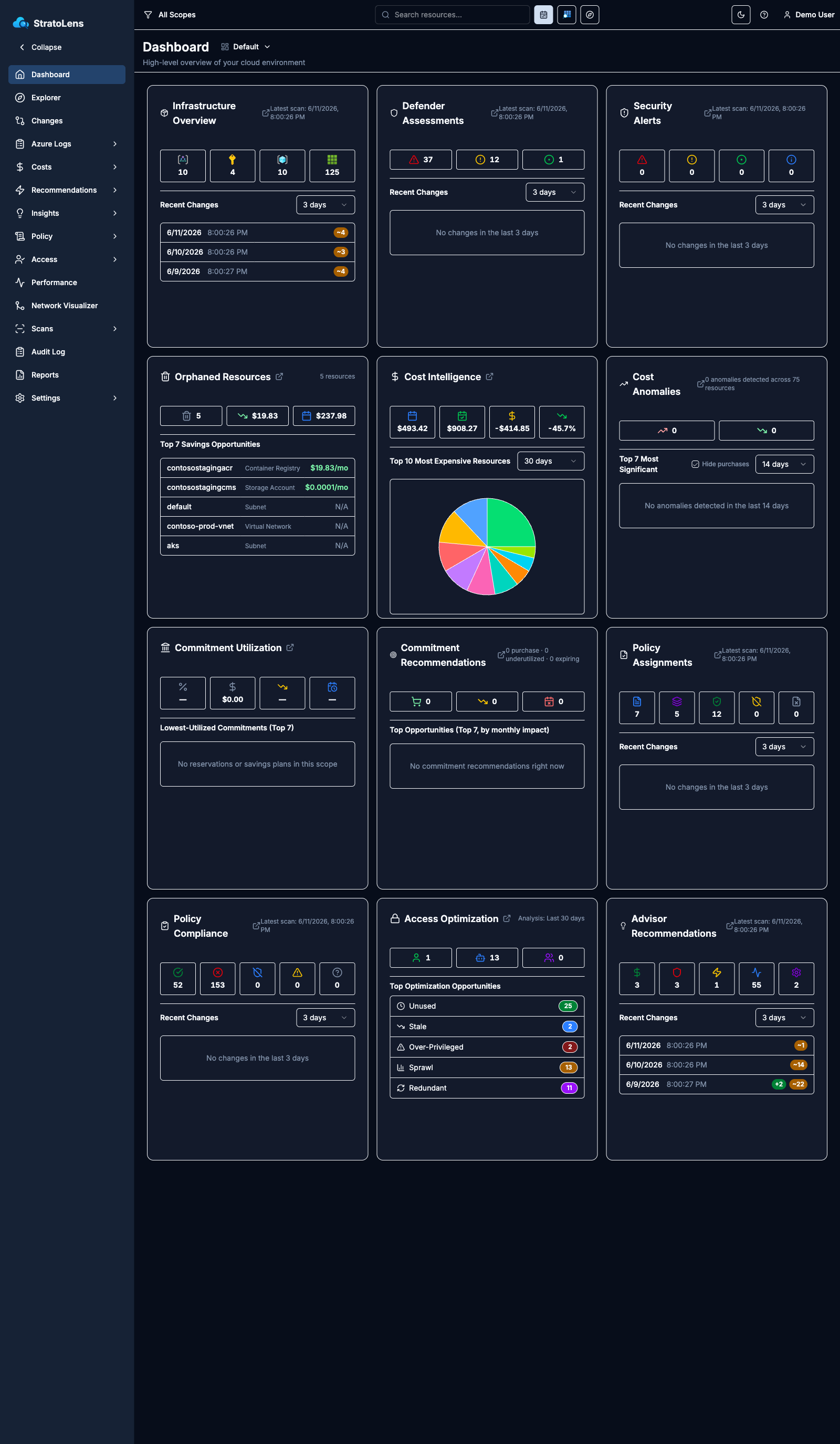Change Policy Assignments Recent Changes days dropdown

point(784,747)
